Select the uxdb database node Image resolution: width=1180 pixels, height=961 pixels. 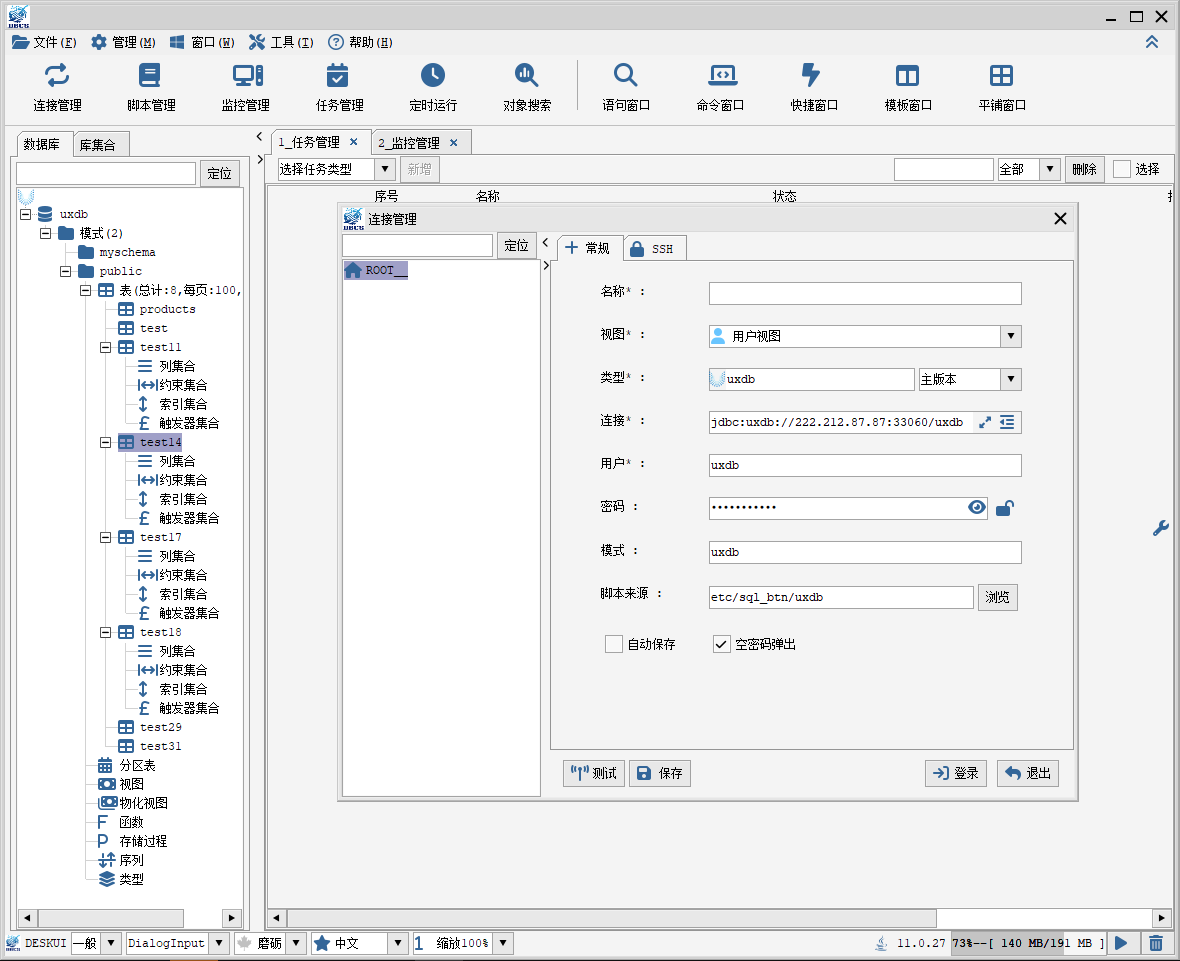(64, 214)
